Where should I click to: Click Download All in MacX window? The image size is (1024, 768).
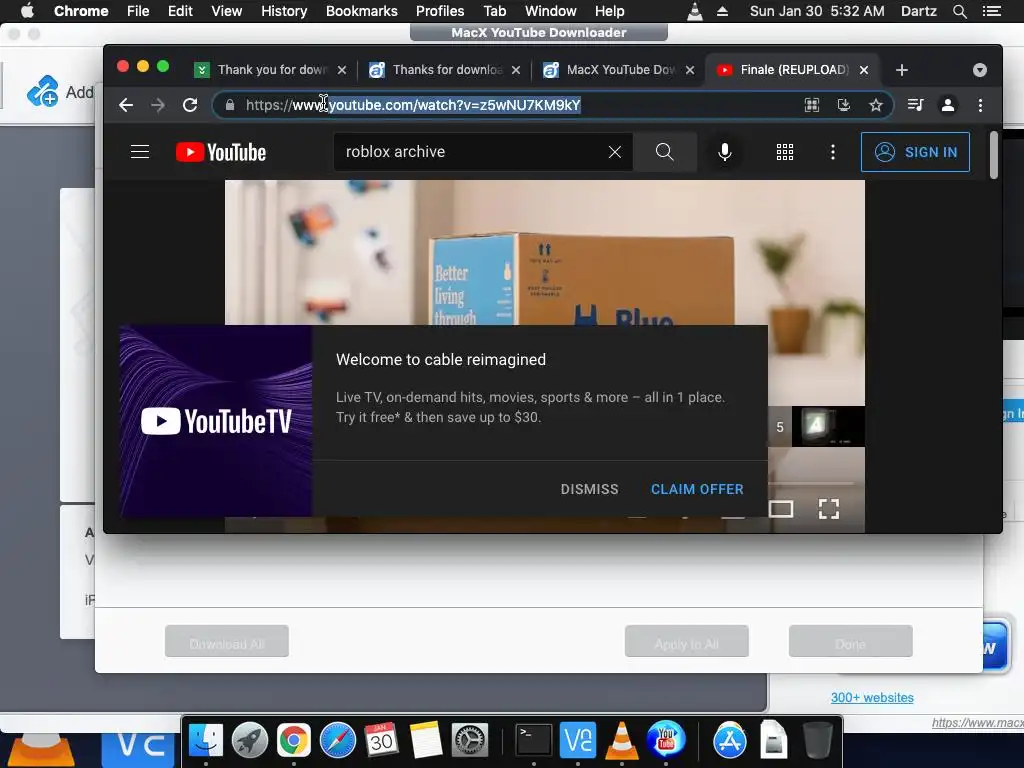tap(227, 641)
